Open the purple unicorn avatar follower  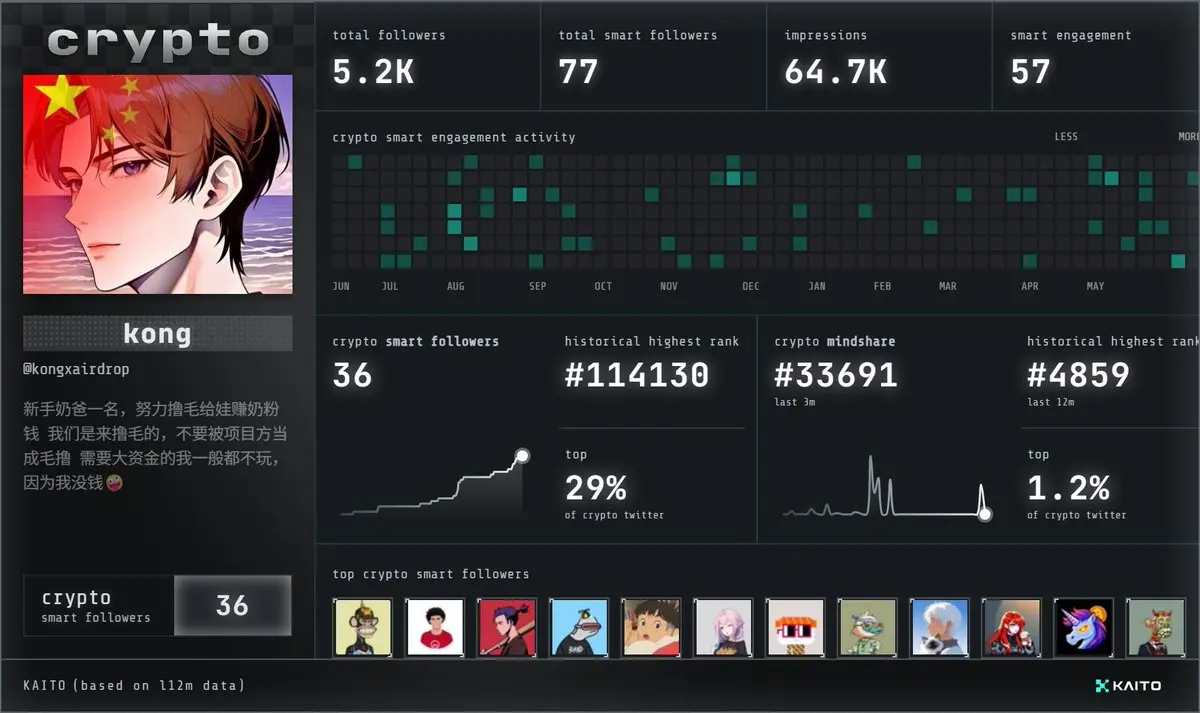click(1084, 627)
